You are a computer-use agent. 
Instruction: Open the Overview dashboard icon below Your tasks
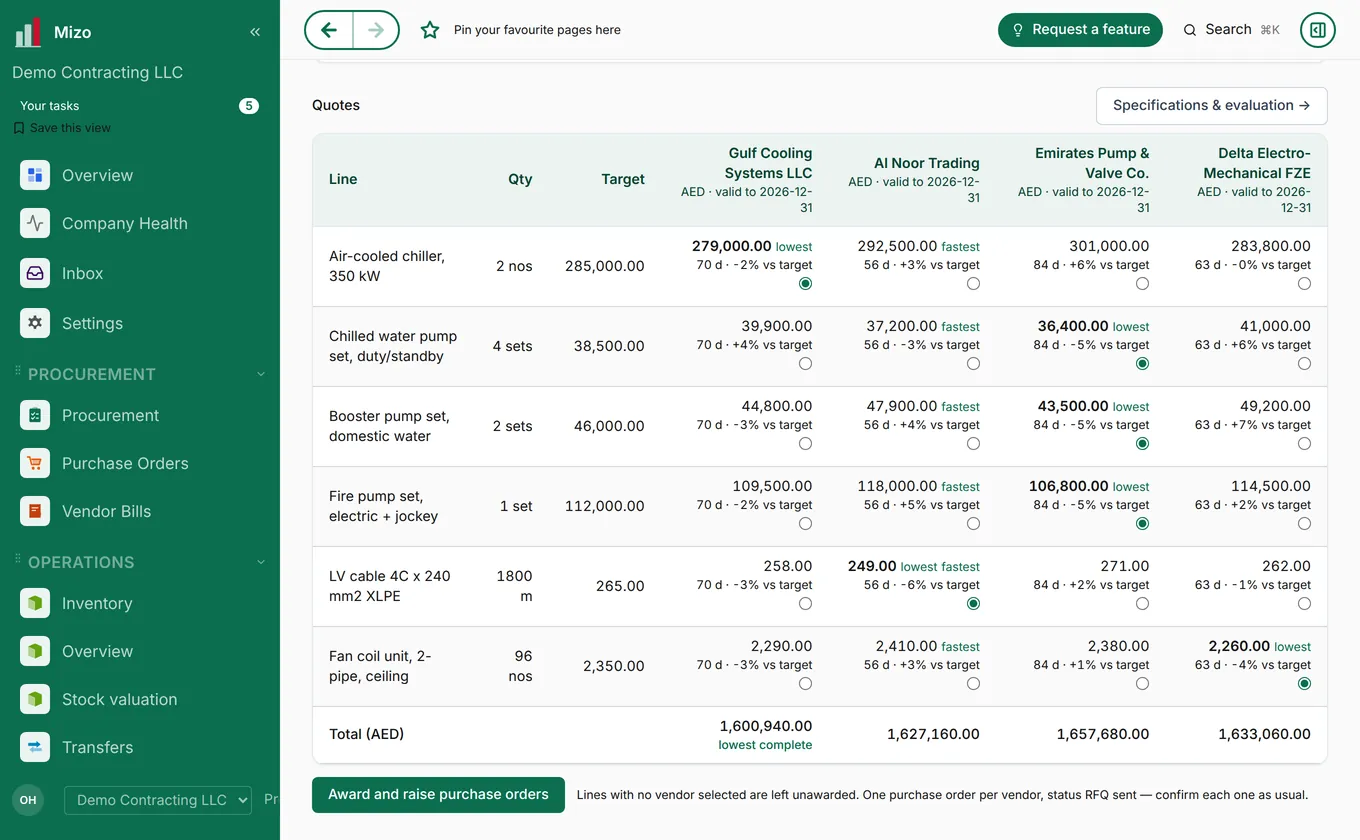click(35, 175)
